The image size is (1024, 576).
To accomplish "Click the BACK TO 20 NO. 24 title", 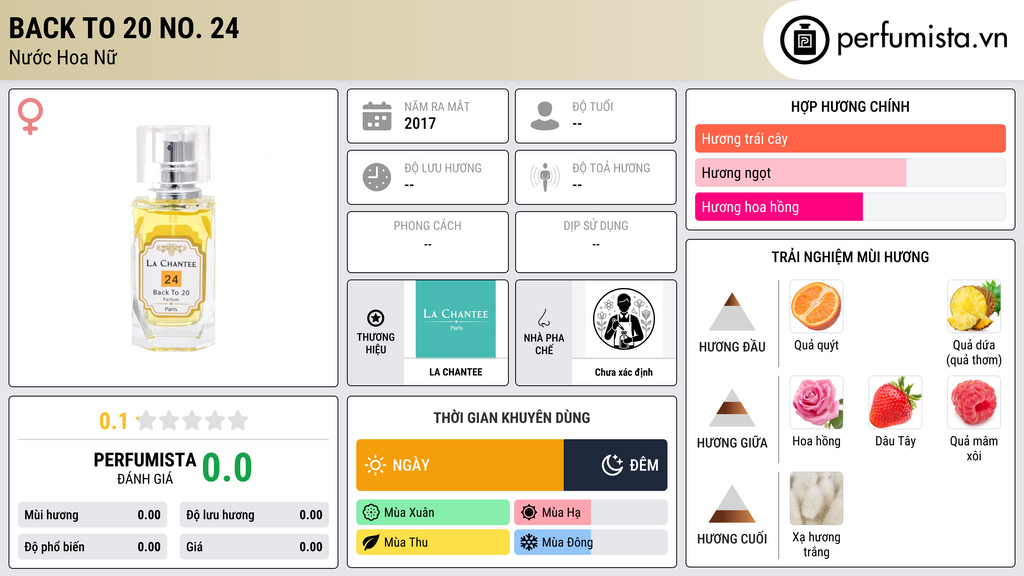I will pos(124,28).
